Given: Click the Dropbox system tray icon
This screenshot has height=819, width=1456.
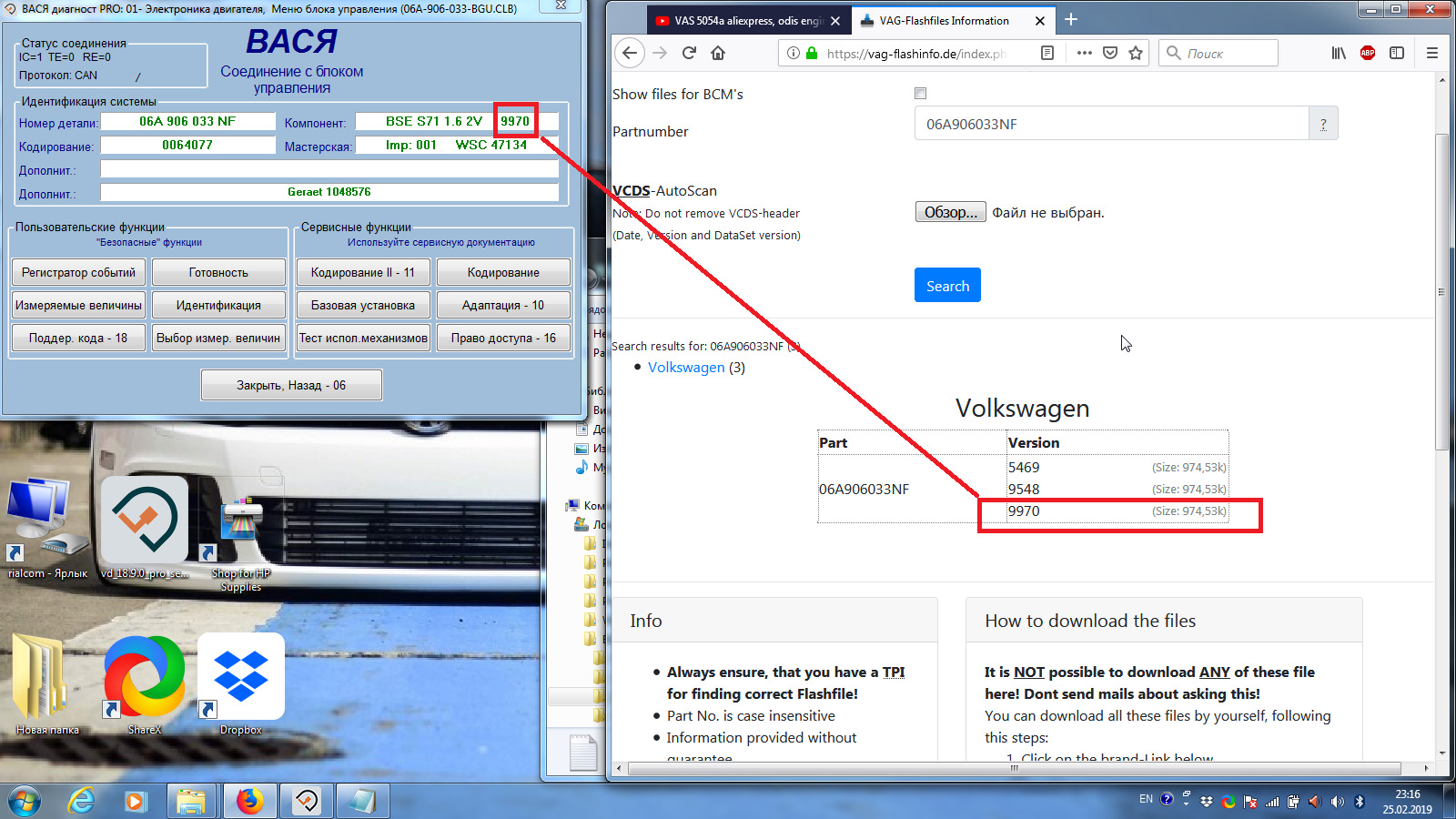Looking at the screenshot, I should click(1207, 801).
